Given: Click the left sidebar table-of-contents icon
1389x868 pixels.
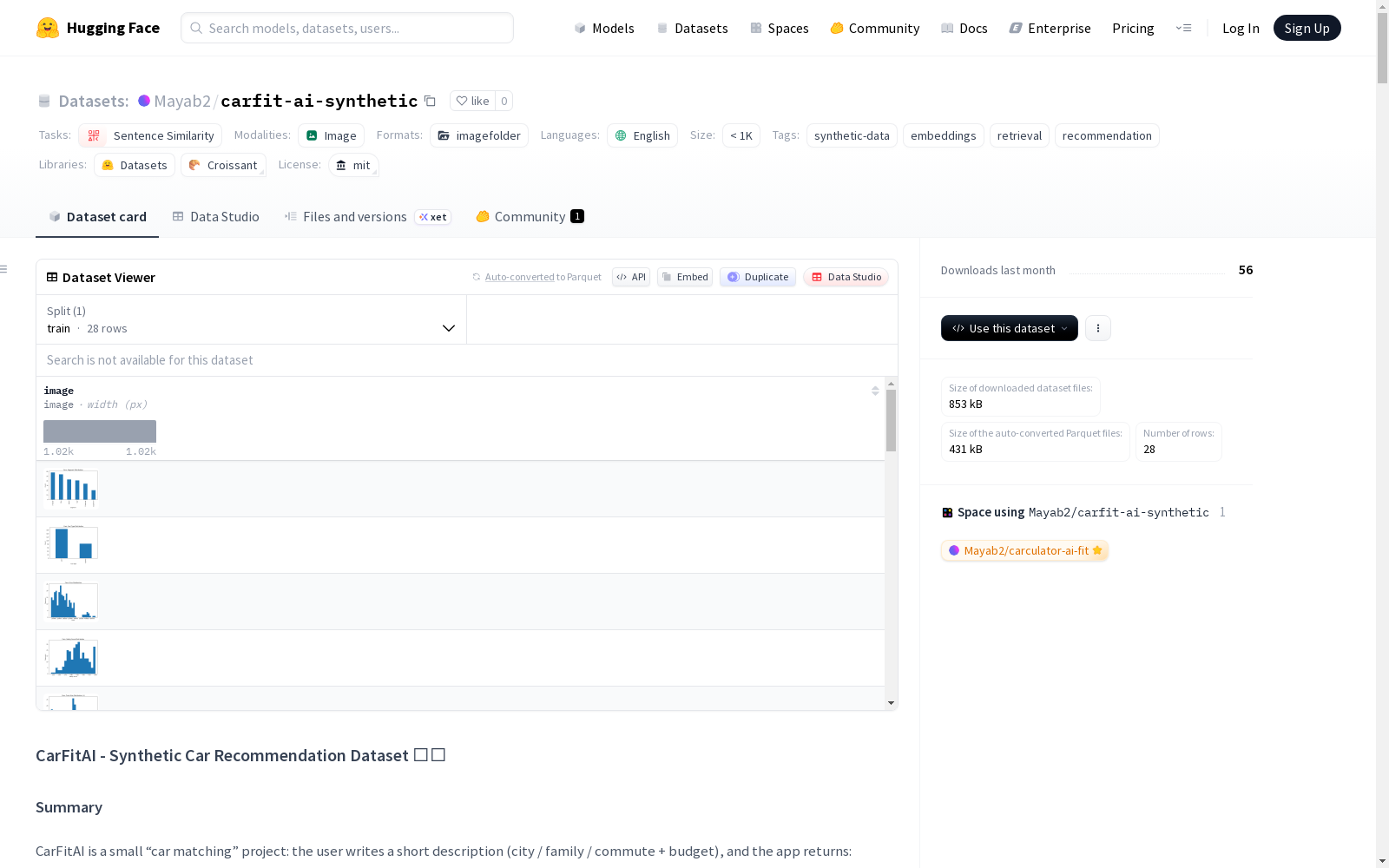Looking at the screenshot, I should tap(4, 269).
